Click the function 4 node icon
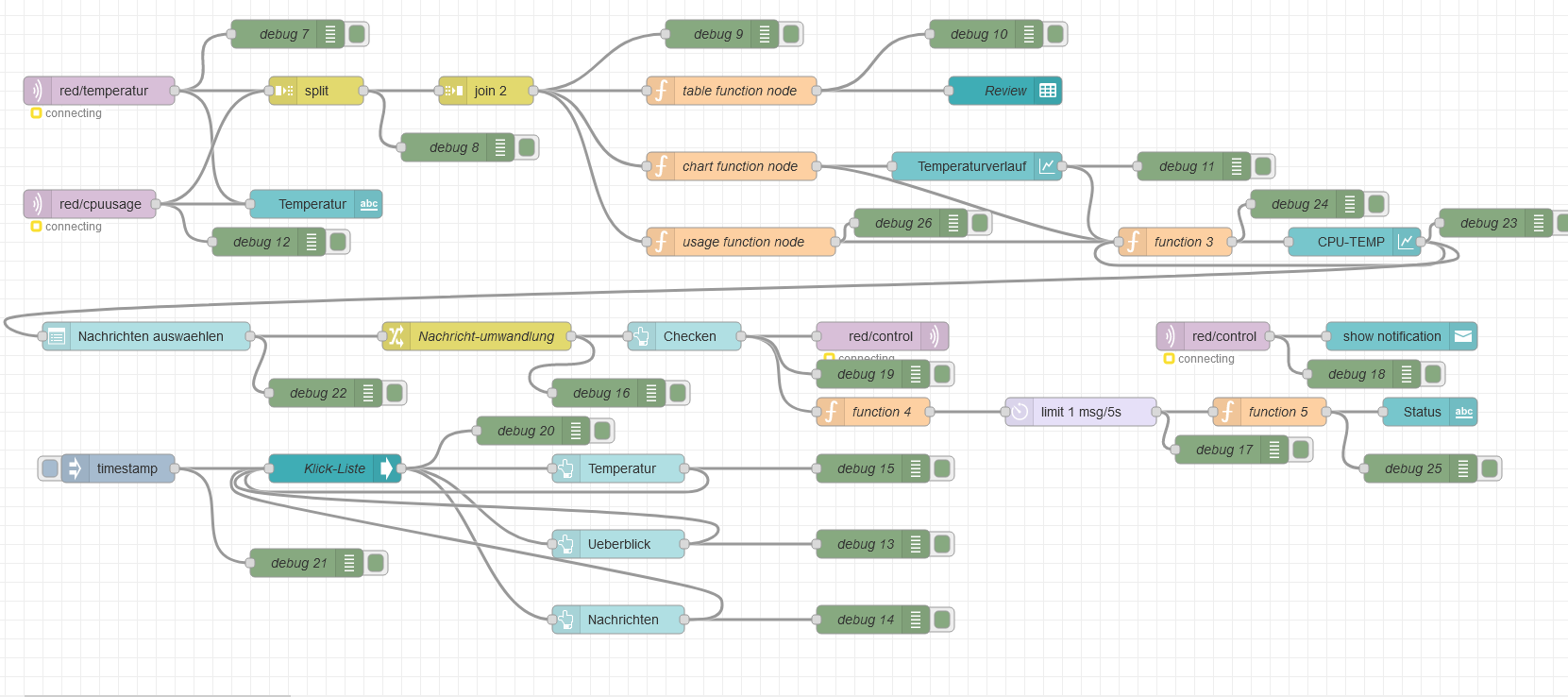 [831, 412]
